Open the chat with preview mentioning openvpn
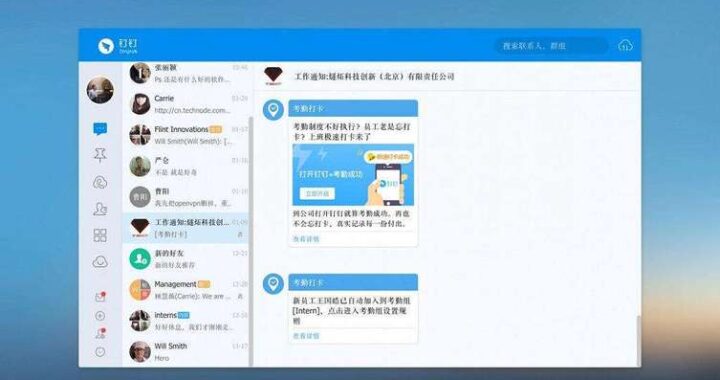The width and height of the screenshot is (720, 380). (187, 197)
